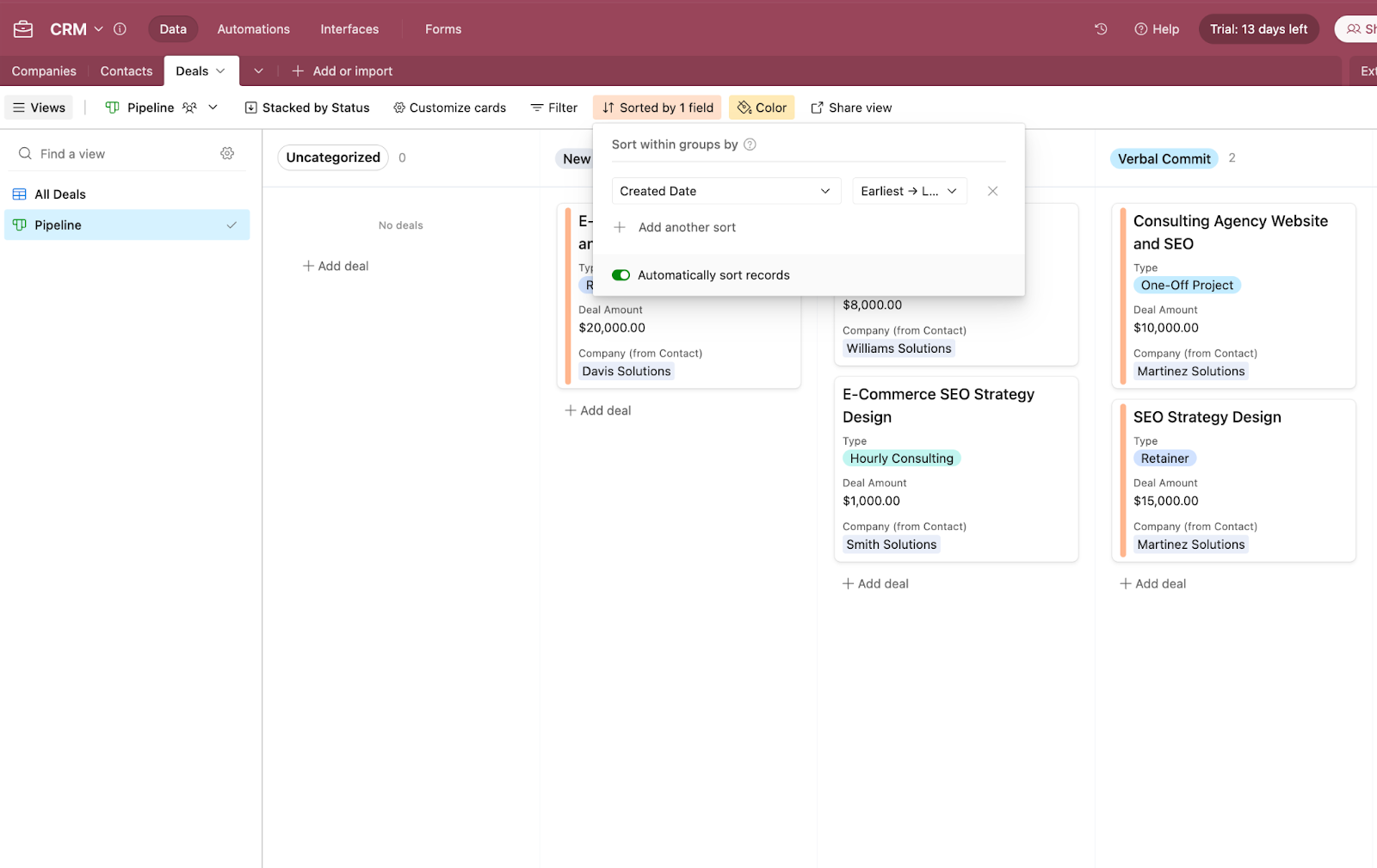This screenshot has width=1377, height=868.
Task: Click the One-Off Project type tag
Action: [1187, 286]
